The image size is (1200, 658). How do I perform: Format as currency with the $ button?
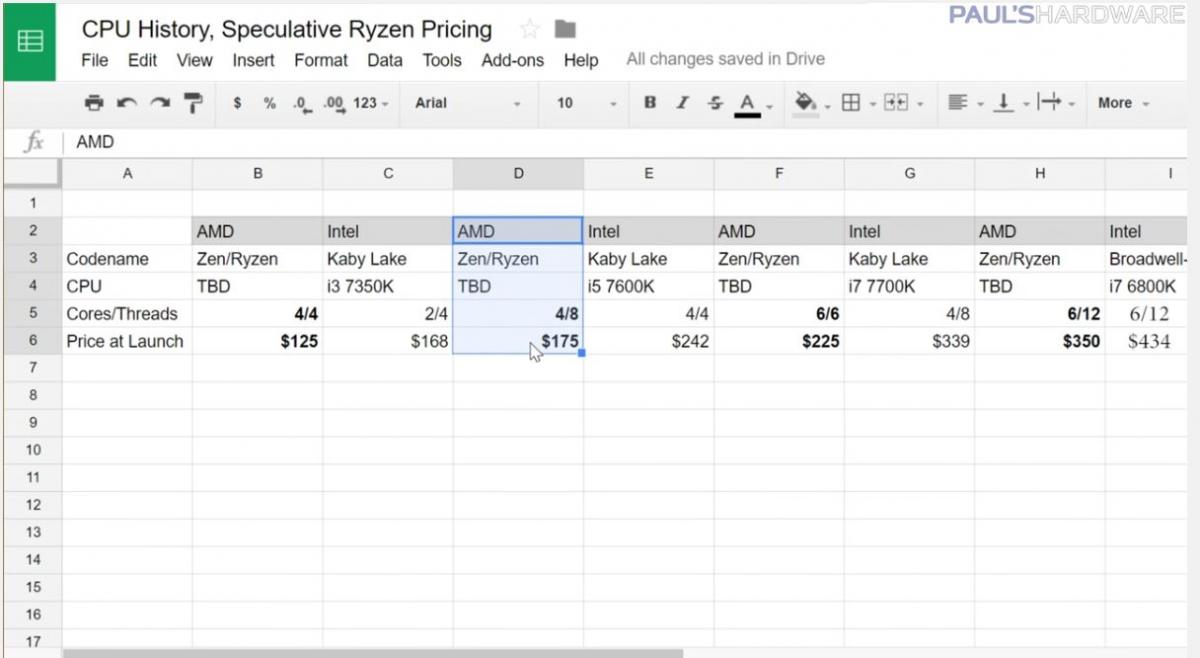pos(237,103)
